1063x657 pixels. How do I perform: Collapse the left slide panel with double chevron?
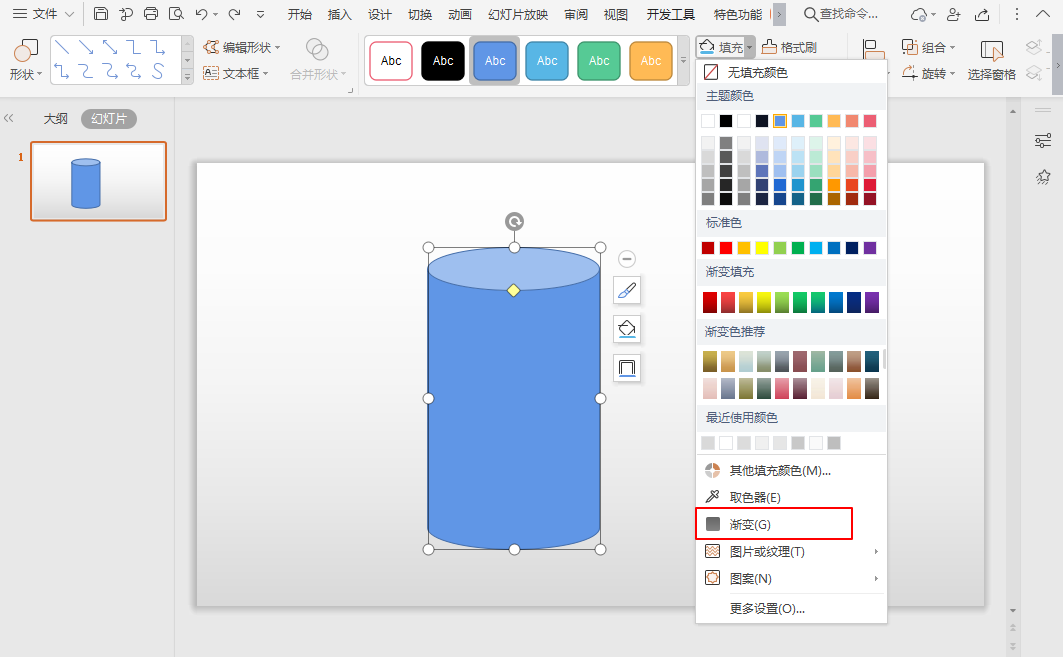coord(9,118)
